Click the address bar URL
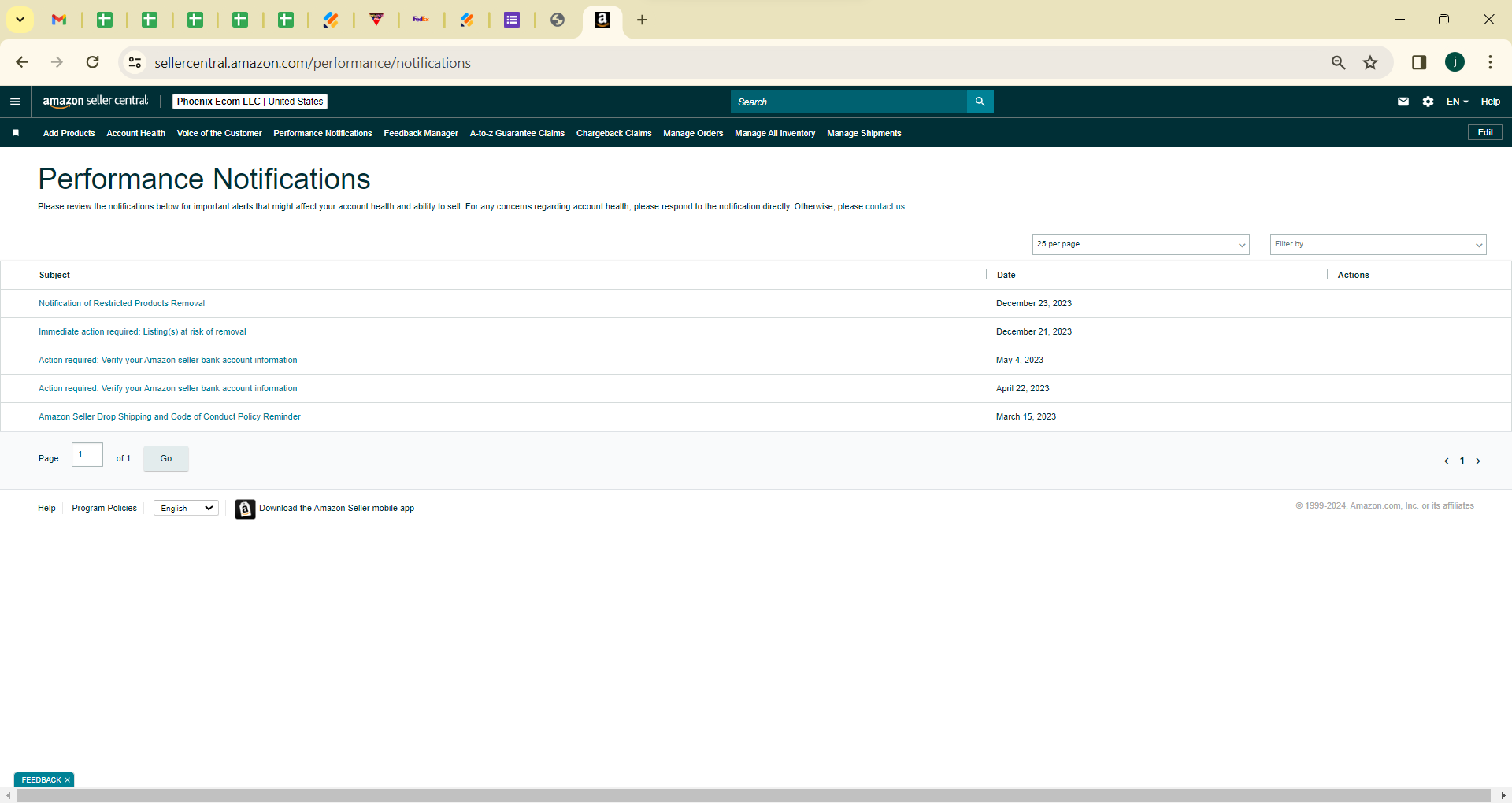Image resolution: width=1512 pixels, height=803 pixels. click(313, 63)
